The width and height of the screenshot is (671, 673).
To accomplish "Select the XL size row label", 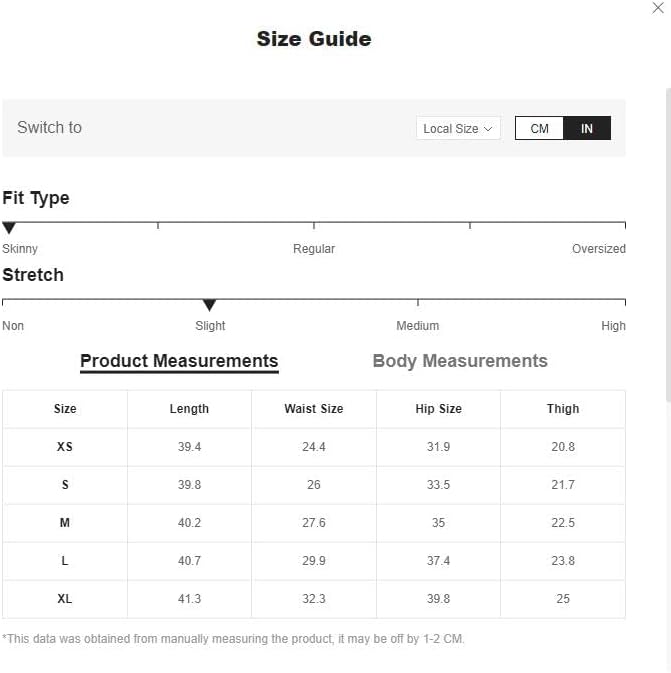I will pyautogui.click(x=65, y=599).
